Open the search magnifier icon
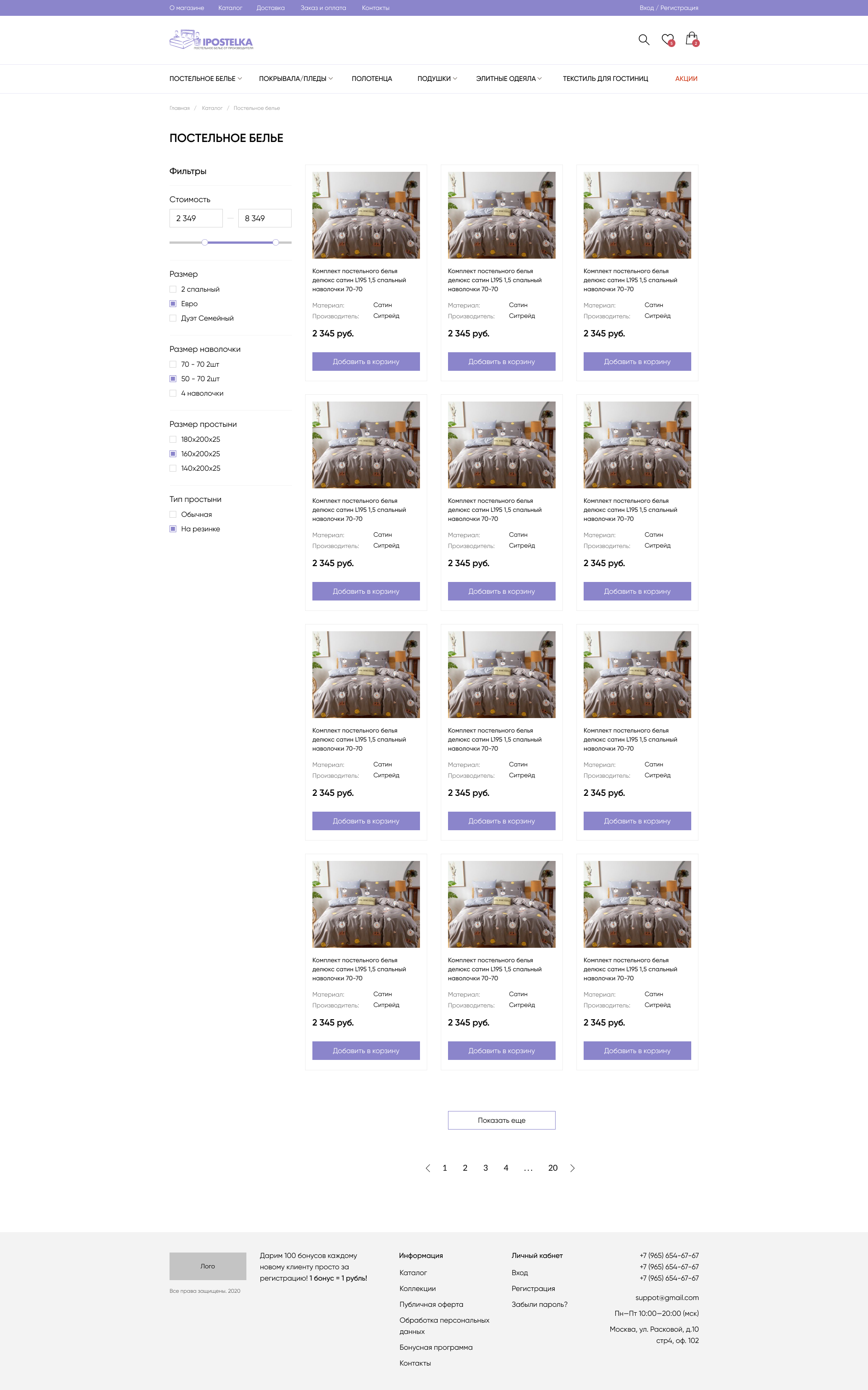The image size is (868, 1390). pos(643,40)
